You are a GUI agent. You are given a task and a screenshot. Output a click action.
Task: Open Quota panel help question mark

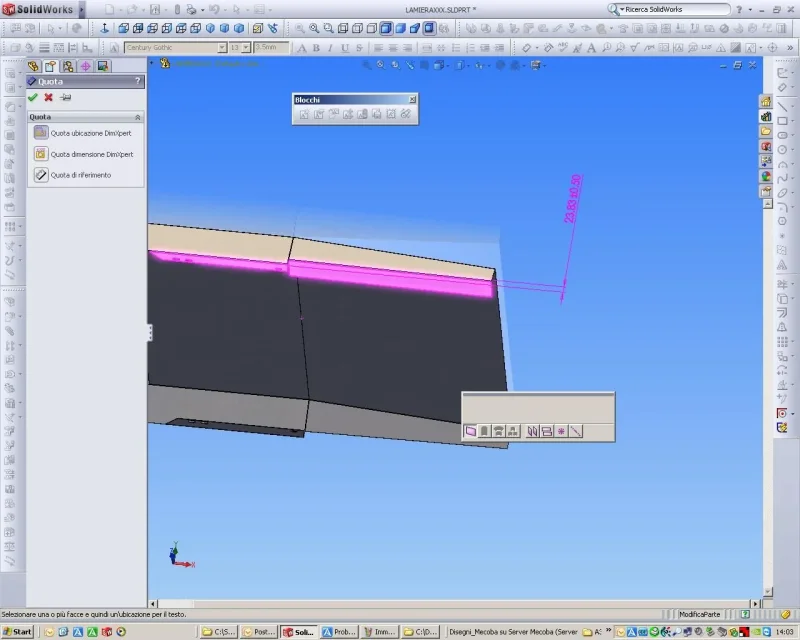tap(137, 81)
